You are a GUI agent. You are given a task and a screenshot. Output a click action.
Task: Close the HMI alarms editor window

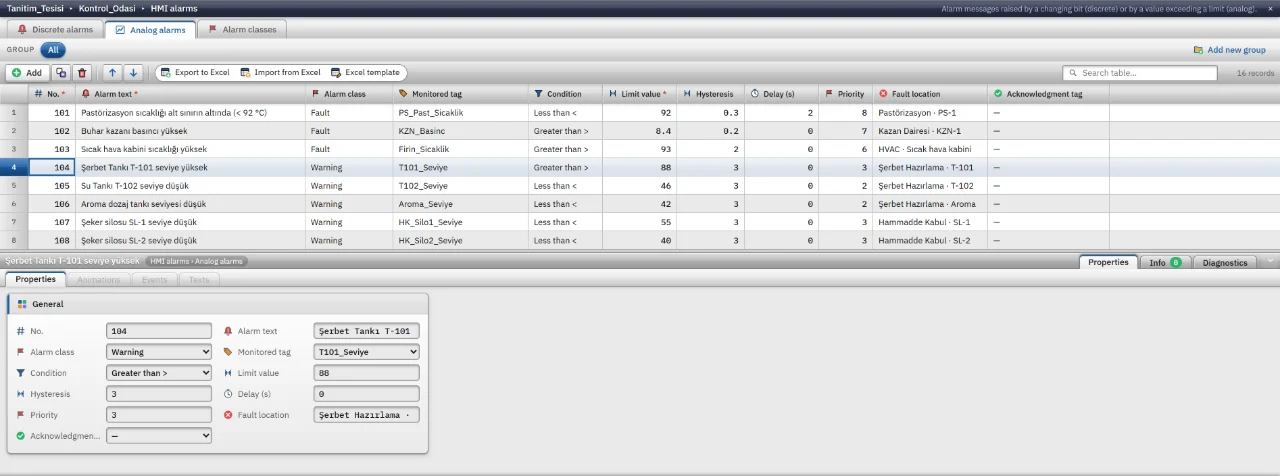[1271, 8]
